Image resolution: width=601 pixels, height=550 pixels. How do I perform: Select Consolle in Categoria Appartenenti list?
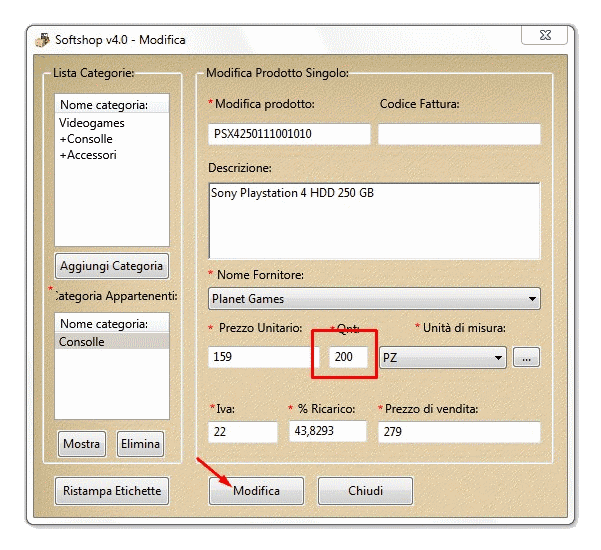click(x=82, y=342)
